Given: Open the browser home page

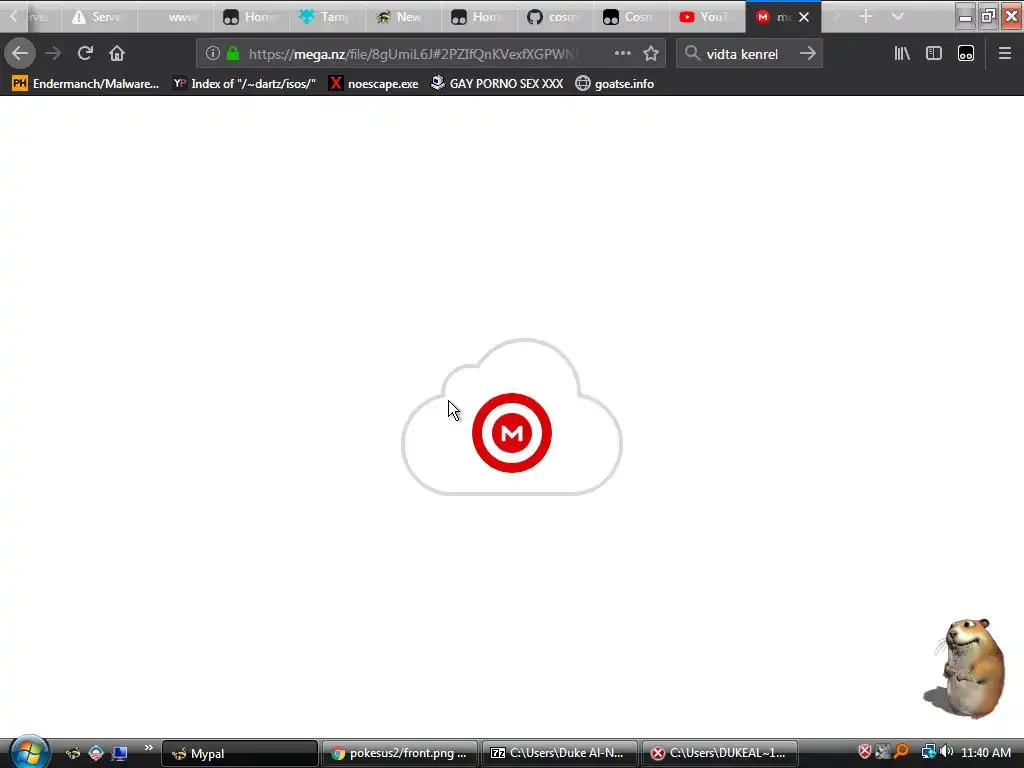Looking at the screenshot, I should tap(117, 53).
